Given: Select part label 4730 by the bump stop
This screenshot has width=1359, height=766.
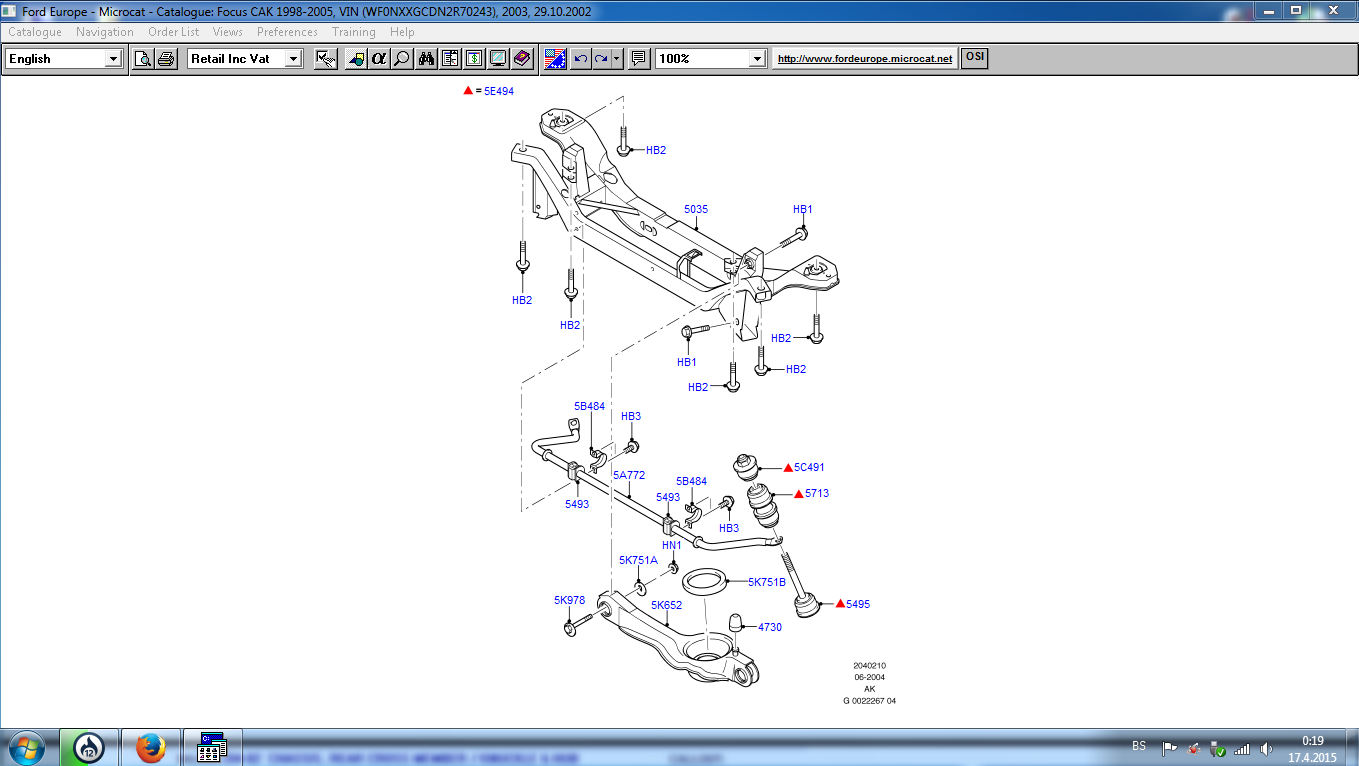Looking at the screenshot, I should click(770, 627).
